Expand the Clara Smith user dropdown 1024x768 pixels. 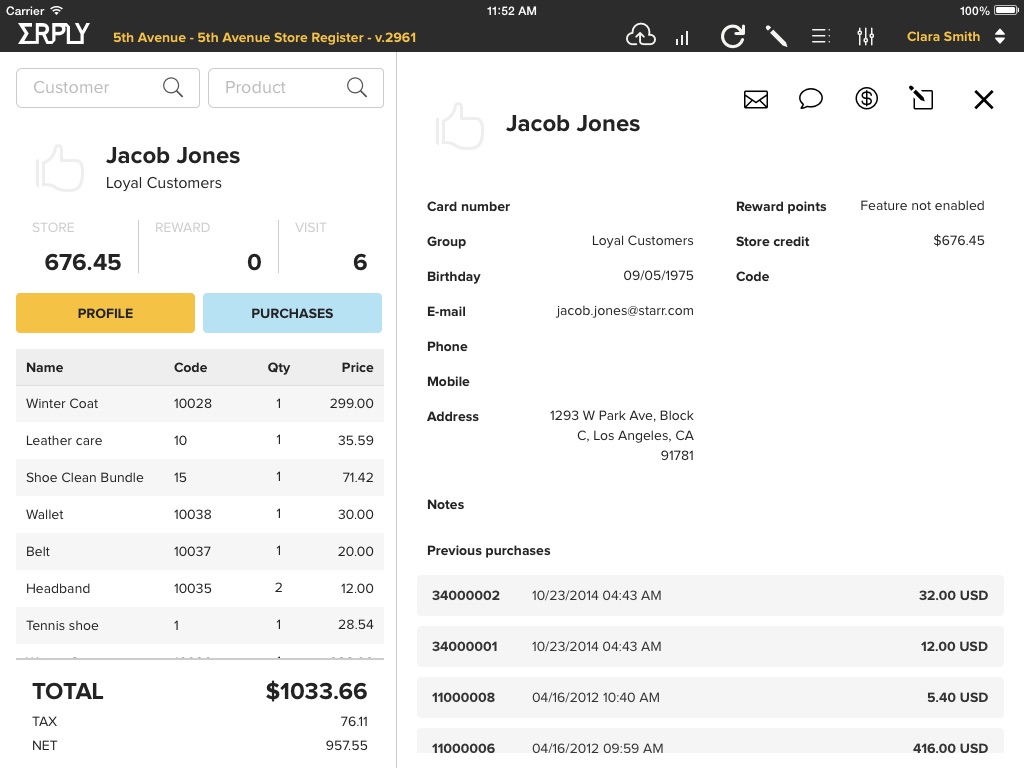pyautogui.click(x=956, y=37)
